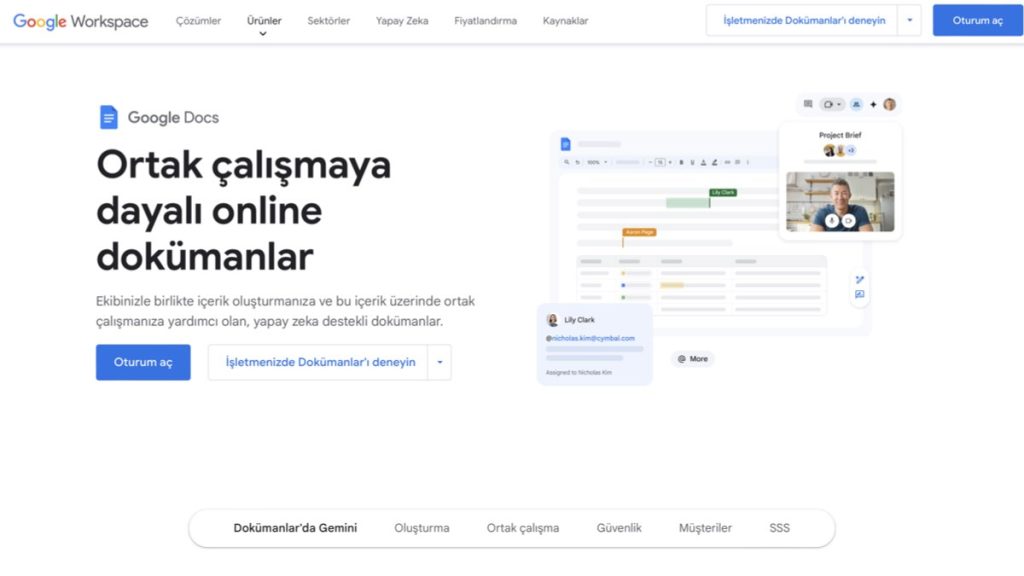Open dropdown arrow beside header İşletmenizde Dokümanlar'ı deneyin
This screenshot has height=576, width=1024.
coord(909,20)
